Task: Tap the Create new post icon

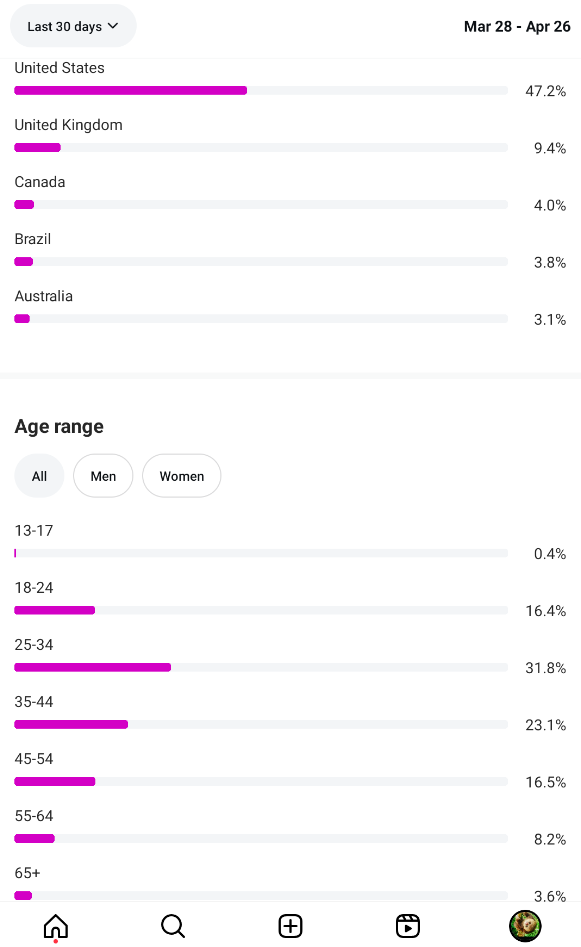Action: coord(290,925)
